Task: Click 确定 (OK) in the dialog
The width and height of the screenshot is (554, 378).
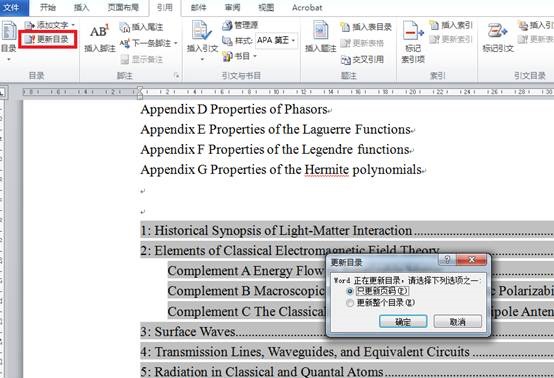Action: click(x=403, y=322)
